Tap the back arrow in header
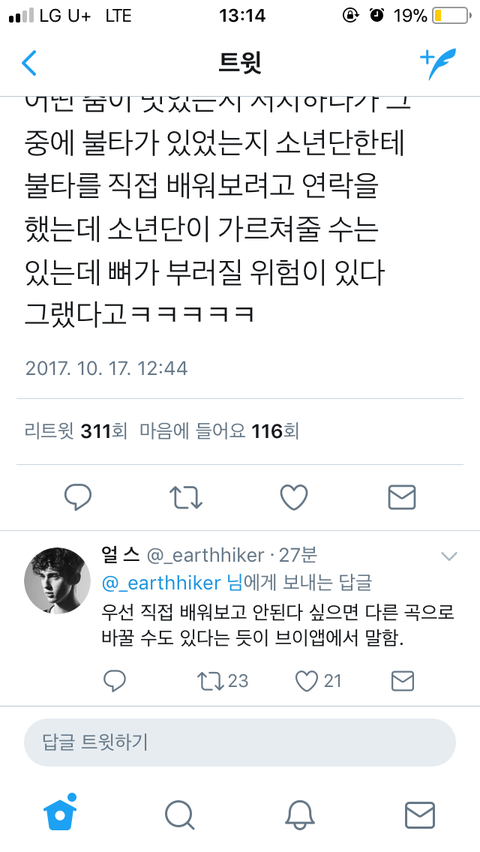This screenshot has height=852, width=480. [29, 63]
